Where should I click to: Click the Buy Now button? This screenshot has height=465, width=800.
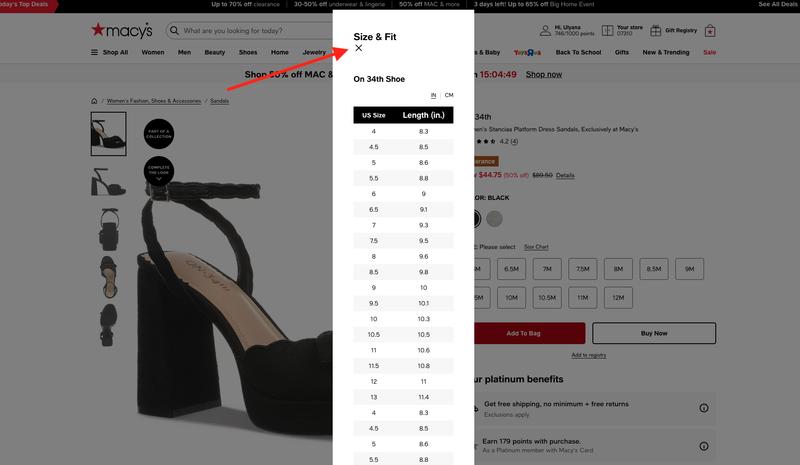(654, 333)
